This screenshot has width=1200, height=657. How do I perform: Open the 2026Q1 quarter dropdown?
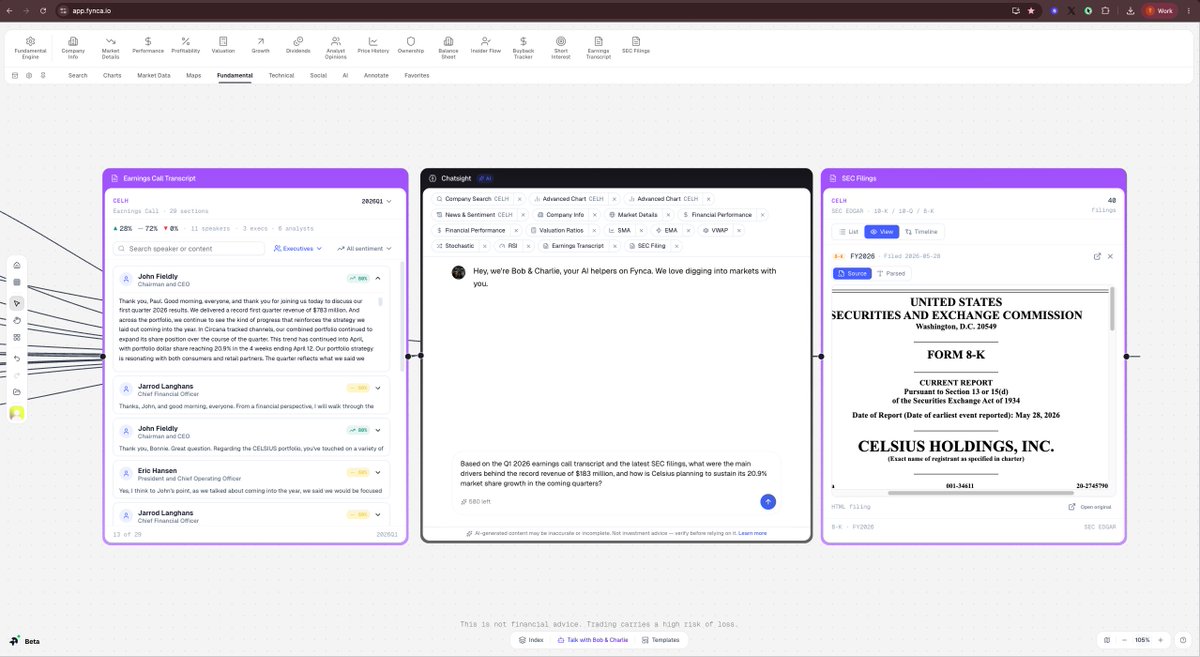pyautogui.click(x=377, y=201)
